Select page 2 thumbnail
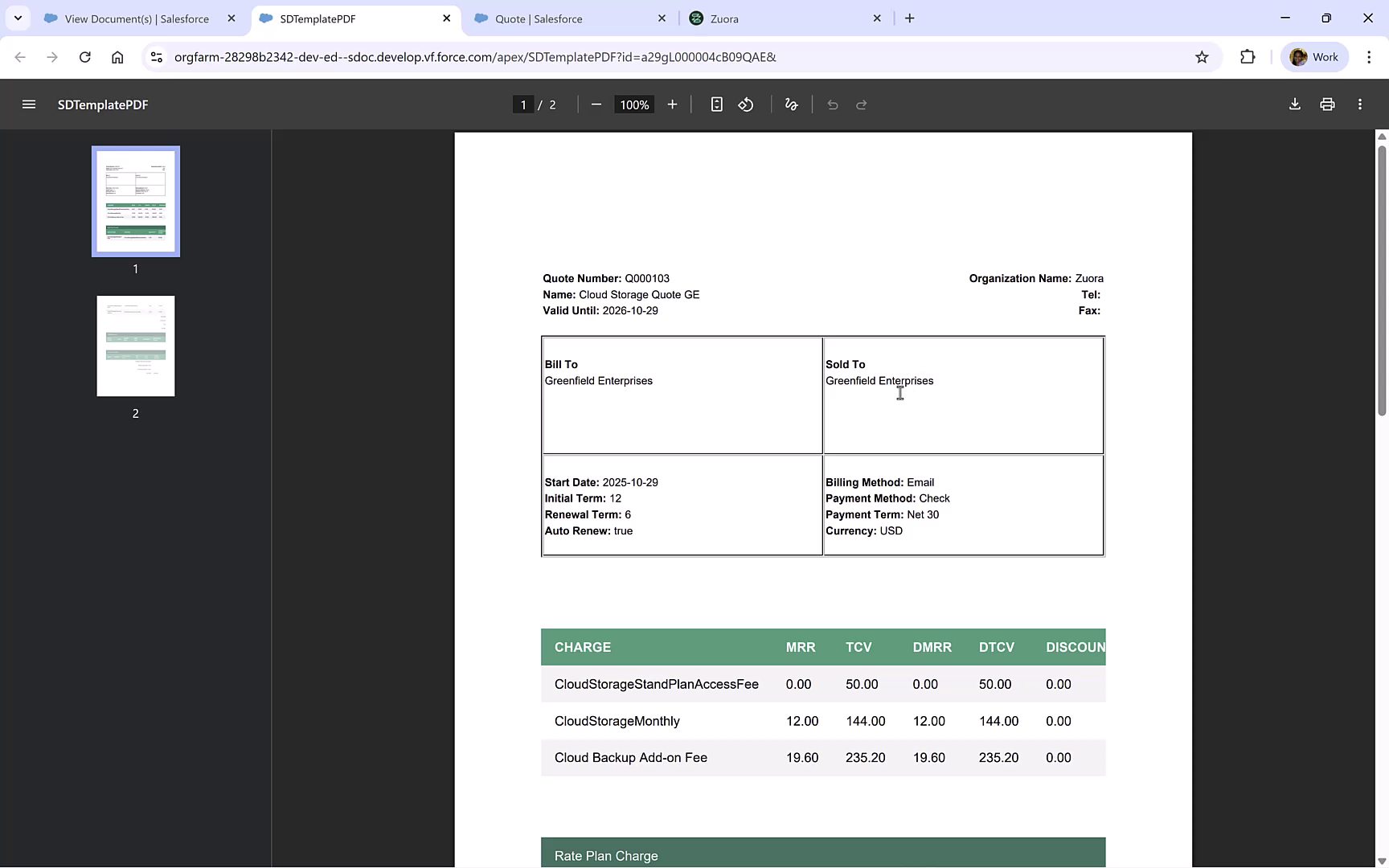The height and width of the screenshot is (868, 1389). [x=135, y=346]
